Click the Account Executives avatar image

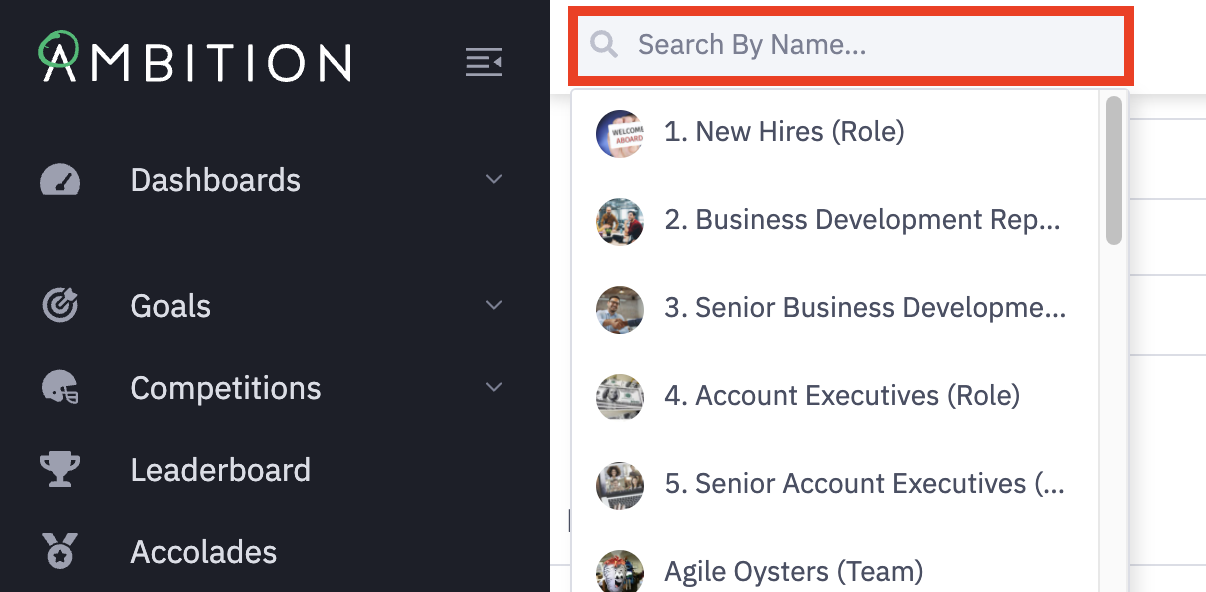(619, 397)
